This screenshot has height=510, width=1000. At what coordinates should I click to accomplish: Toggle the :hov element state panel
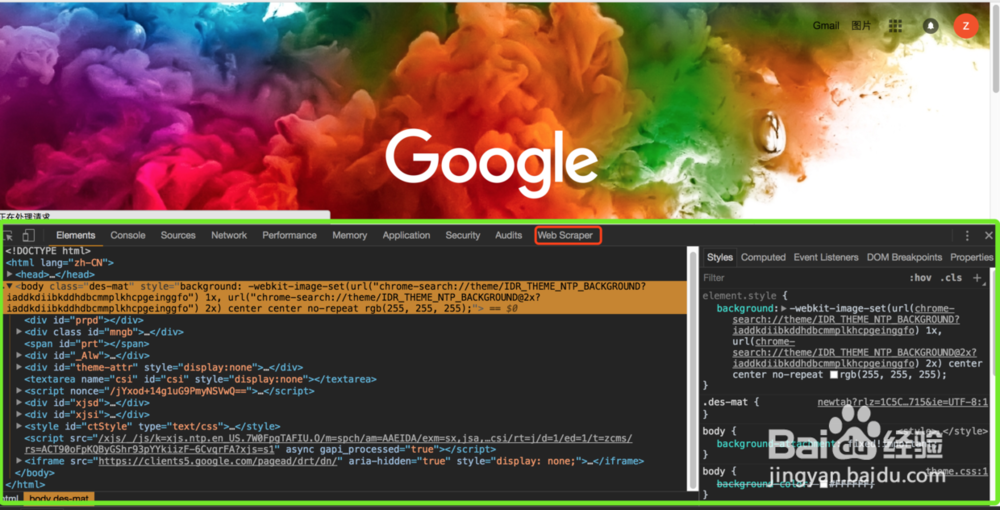(920, 277)
